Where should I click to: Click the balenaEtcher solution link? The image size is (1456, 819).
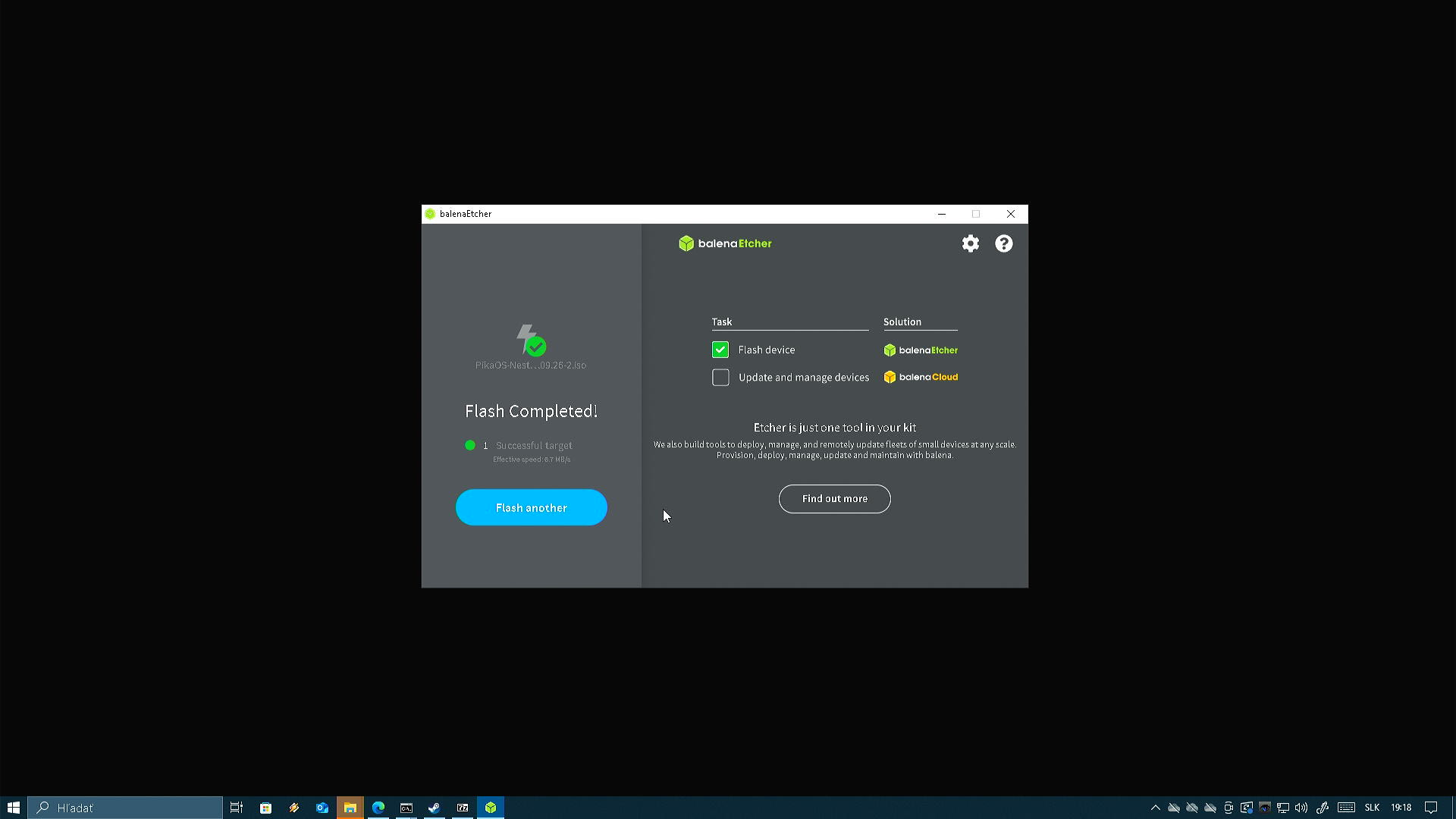tap(921, 350)
